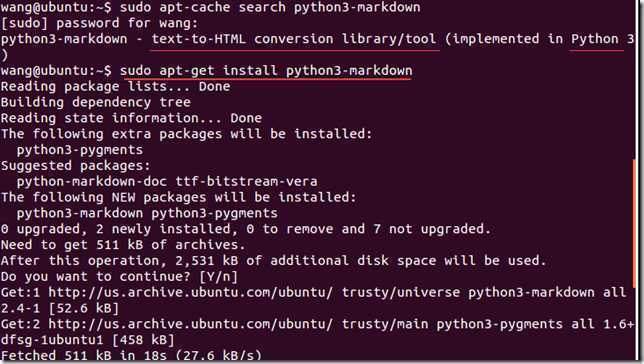Click the underlined apt-get install python3-markdown command
The height and width of the screenshot is (364, 644).
[266, 71]
